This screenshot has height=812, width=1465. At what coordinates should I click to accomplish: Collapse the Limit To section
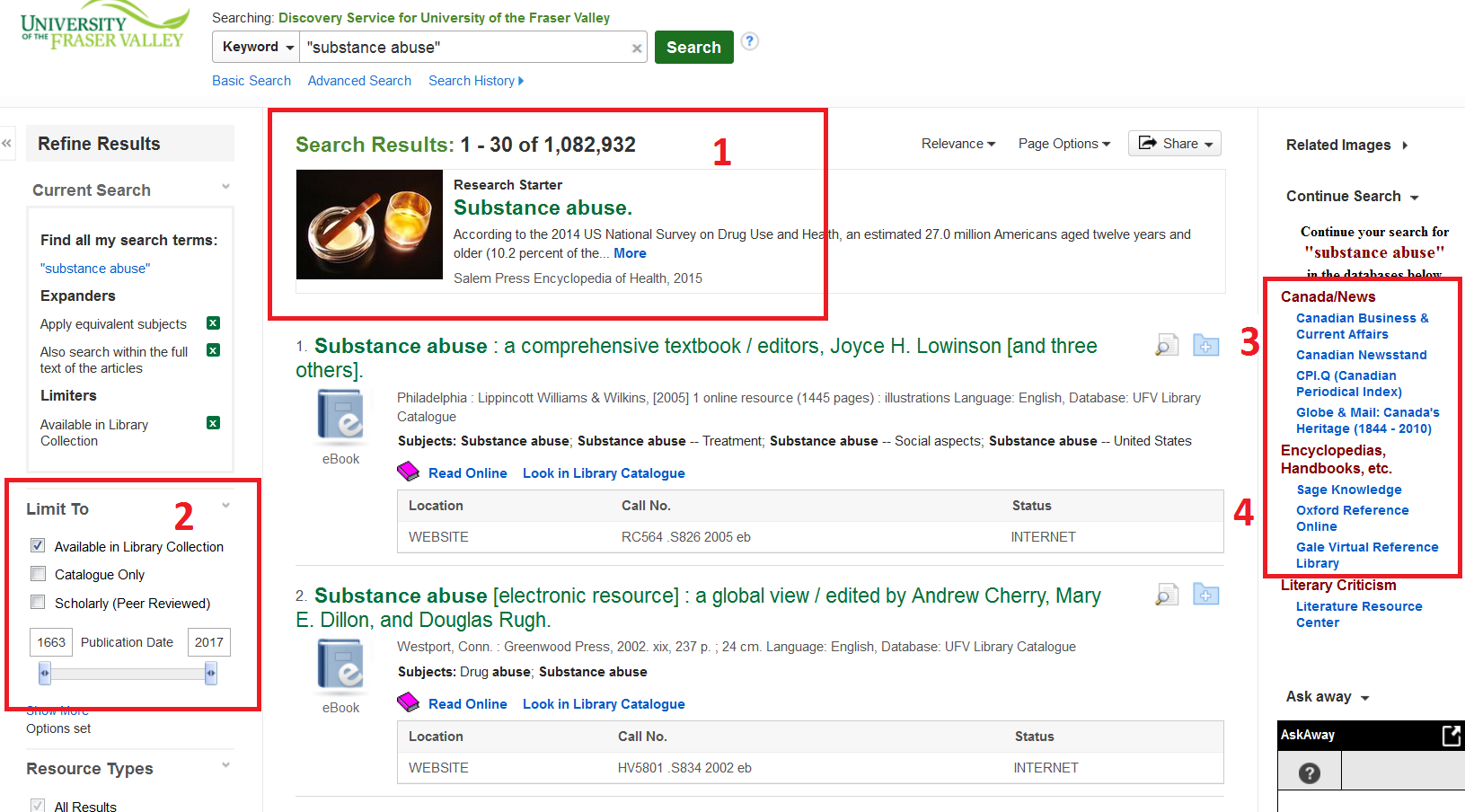tap(226, 506)
